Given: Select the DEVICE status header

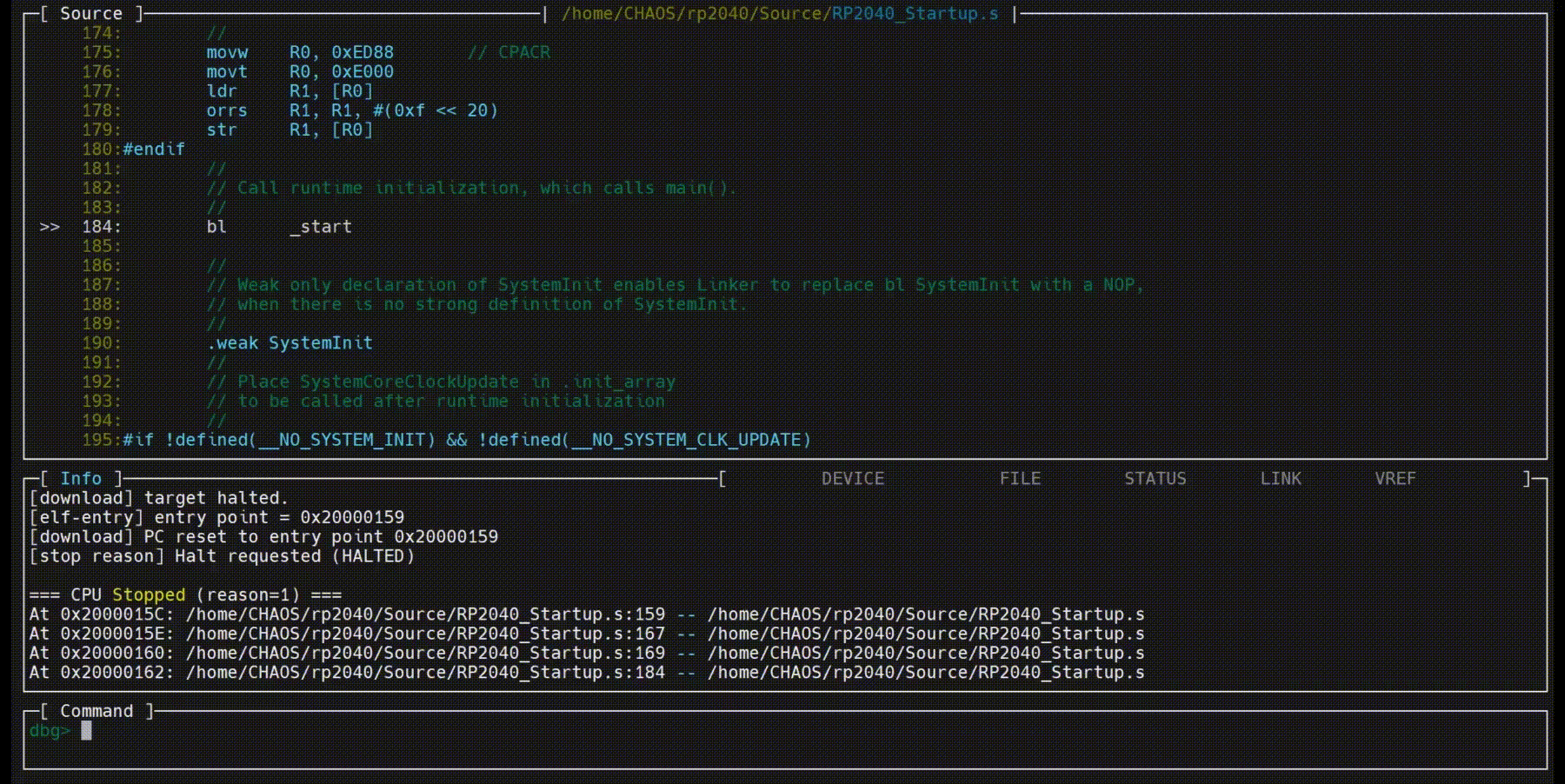Looking at the screenshot, I should [852, 479].
